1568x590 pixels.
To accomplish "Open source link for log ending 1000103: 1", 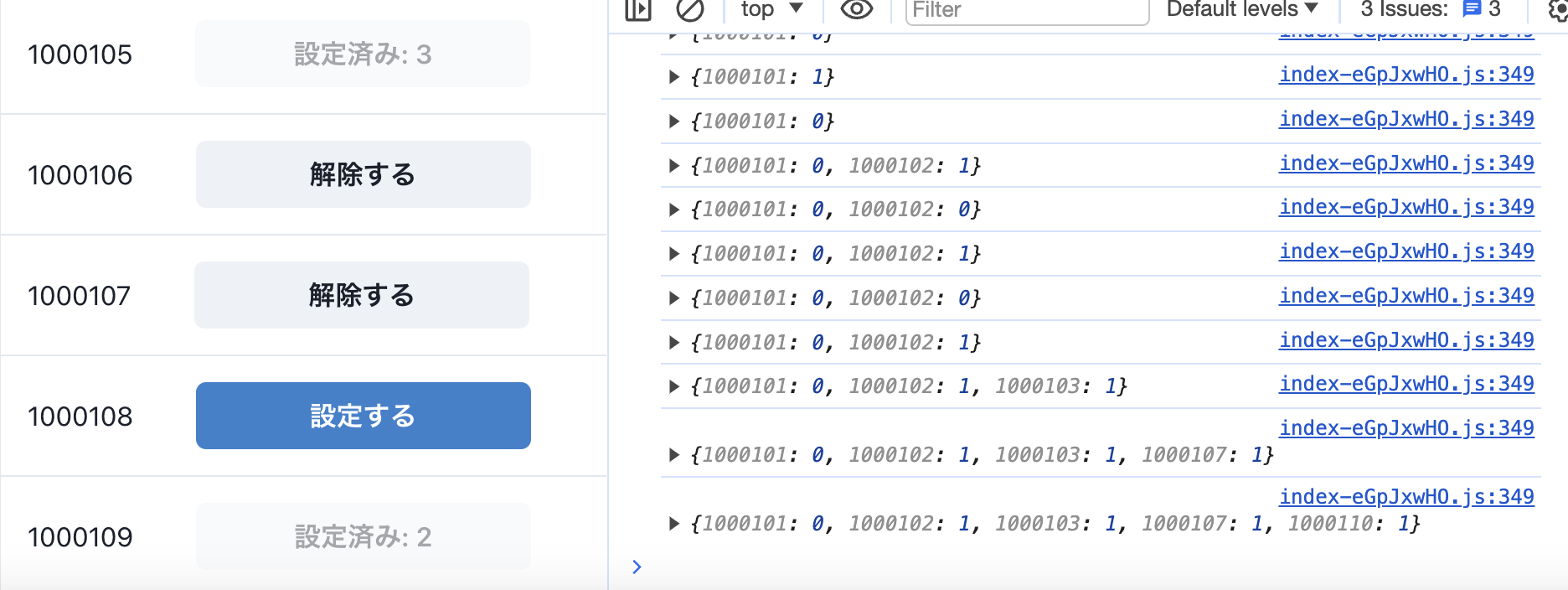I will [1406, 384].
